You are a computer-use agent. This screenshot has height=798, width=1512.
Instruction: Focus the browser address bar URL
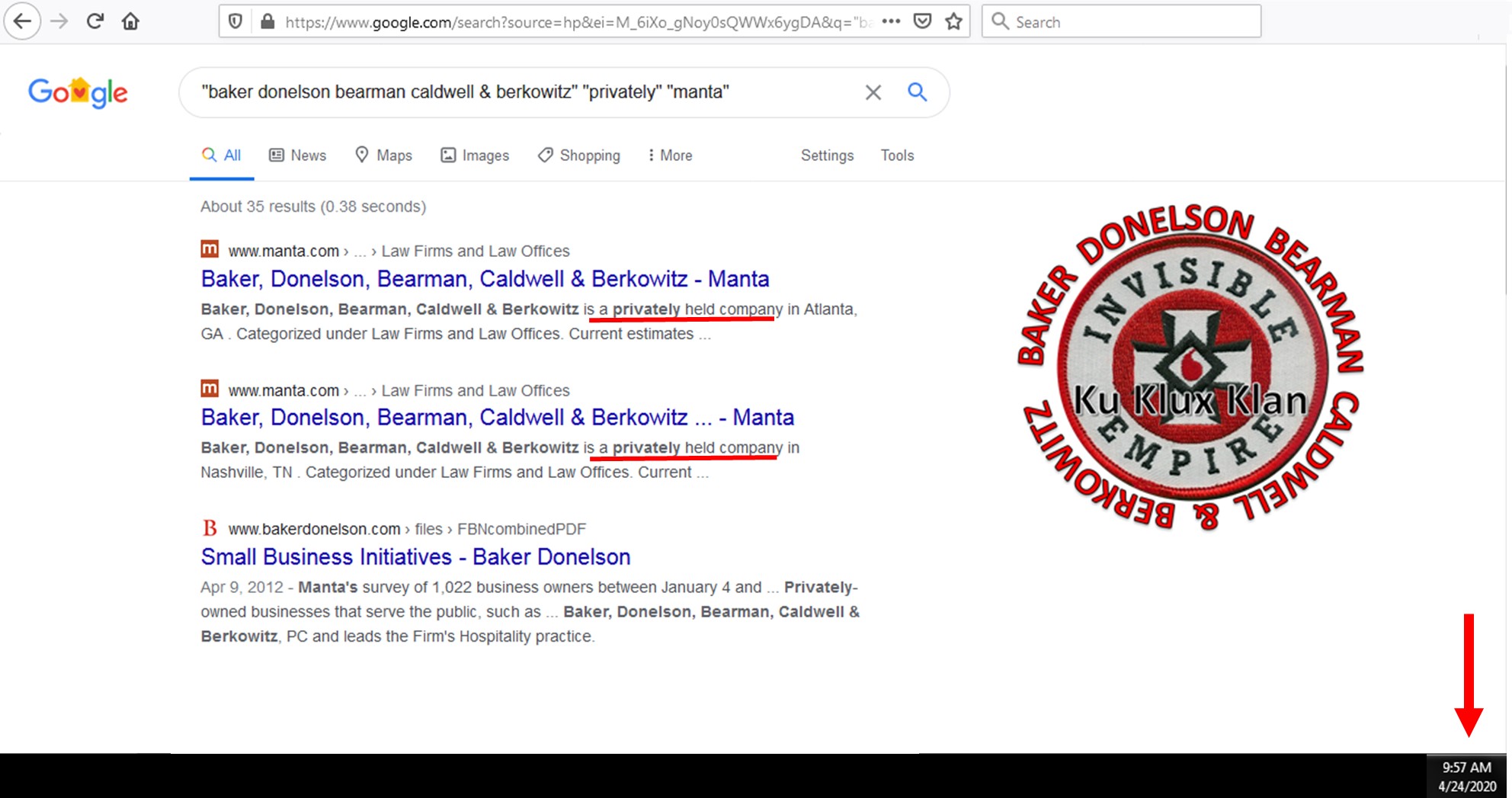578,22
